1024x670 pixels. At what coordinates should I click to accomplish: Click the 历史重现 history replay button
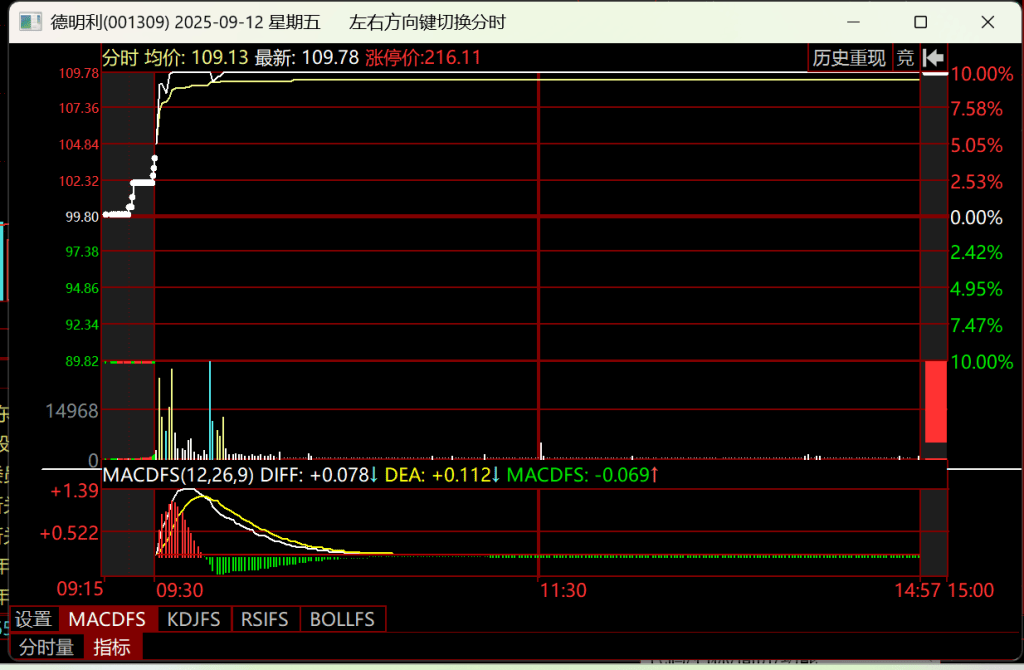849,58
